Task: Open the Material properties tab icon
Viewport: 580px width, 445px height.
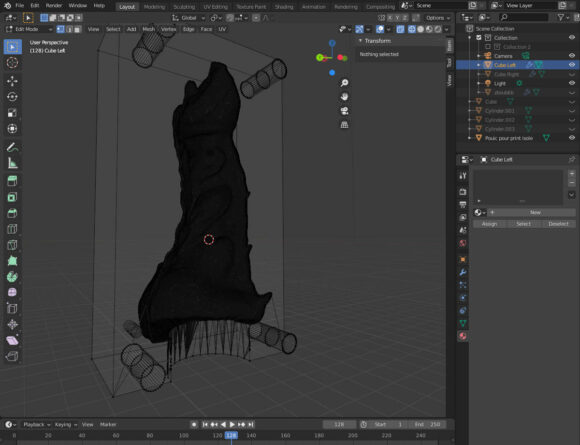Action: pos(463,336)
